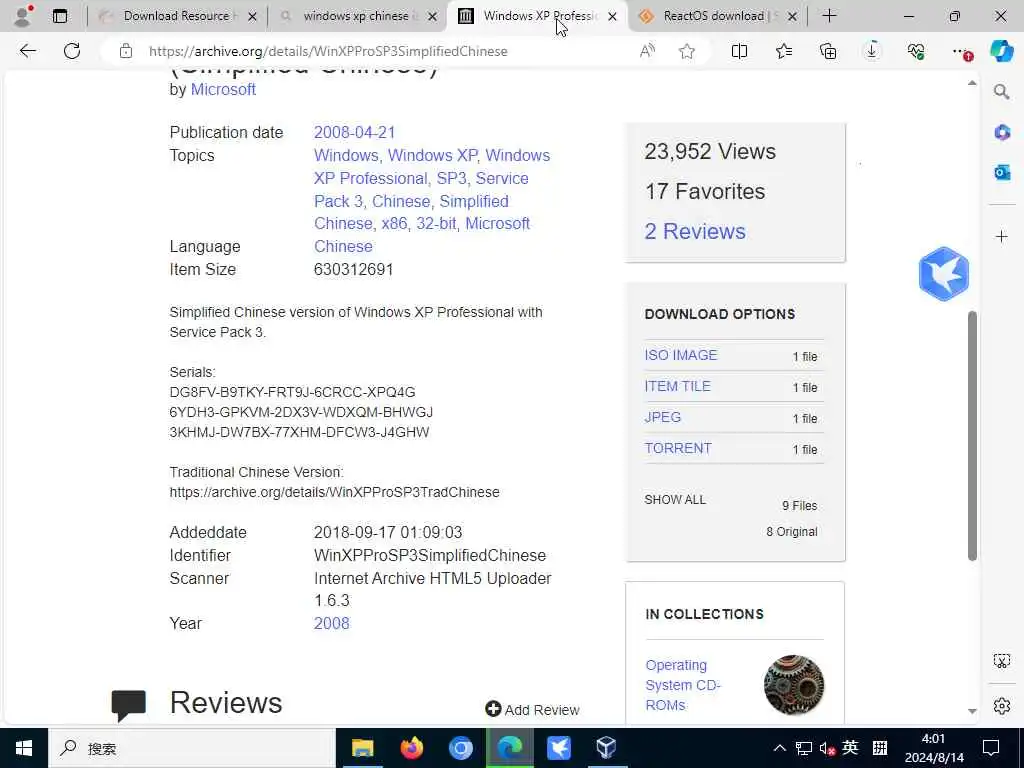Viewport: 1024px width, 768px height.
Task: Open the Favorites list icon
Action: pos(784,51)
